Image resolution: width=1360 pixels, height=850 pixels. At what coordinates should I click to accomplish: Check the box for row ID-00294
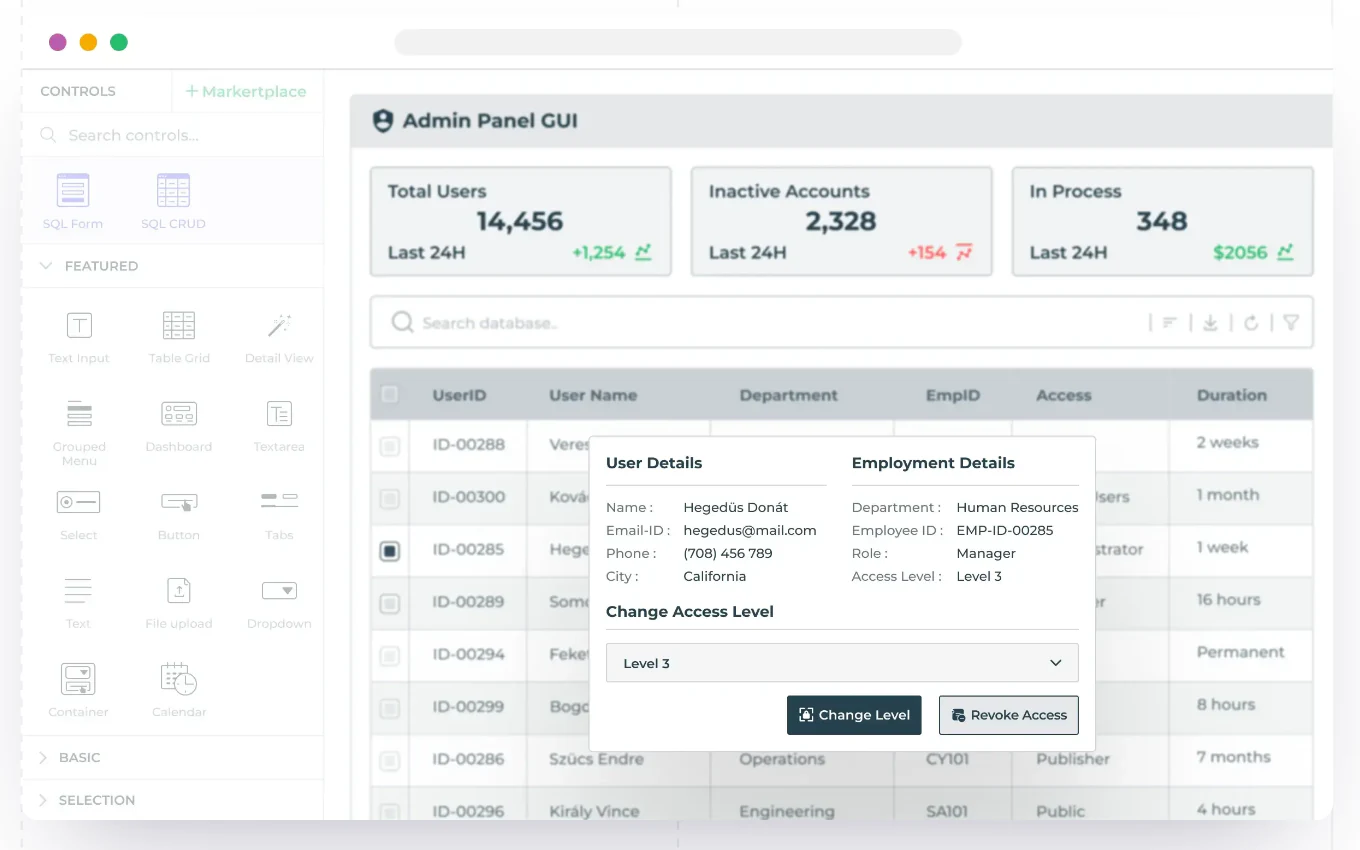coord(390,656)
